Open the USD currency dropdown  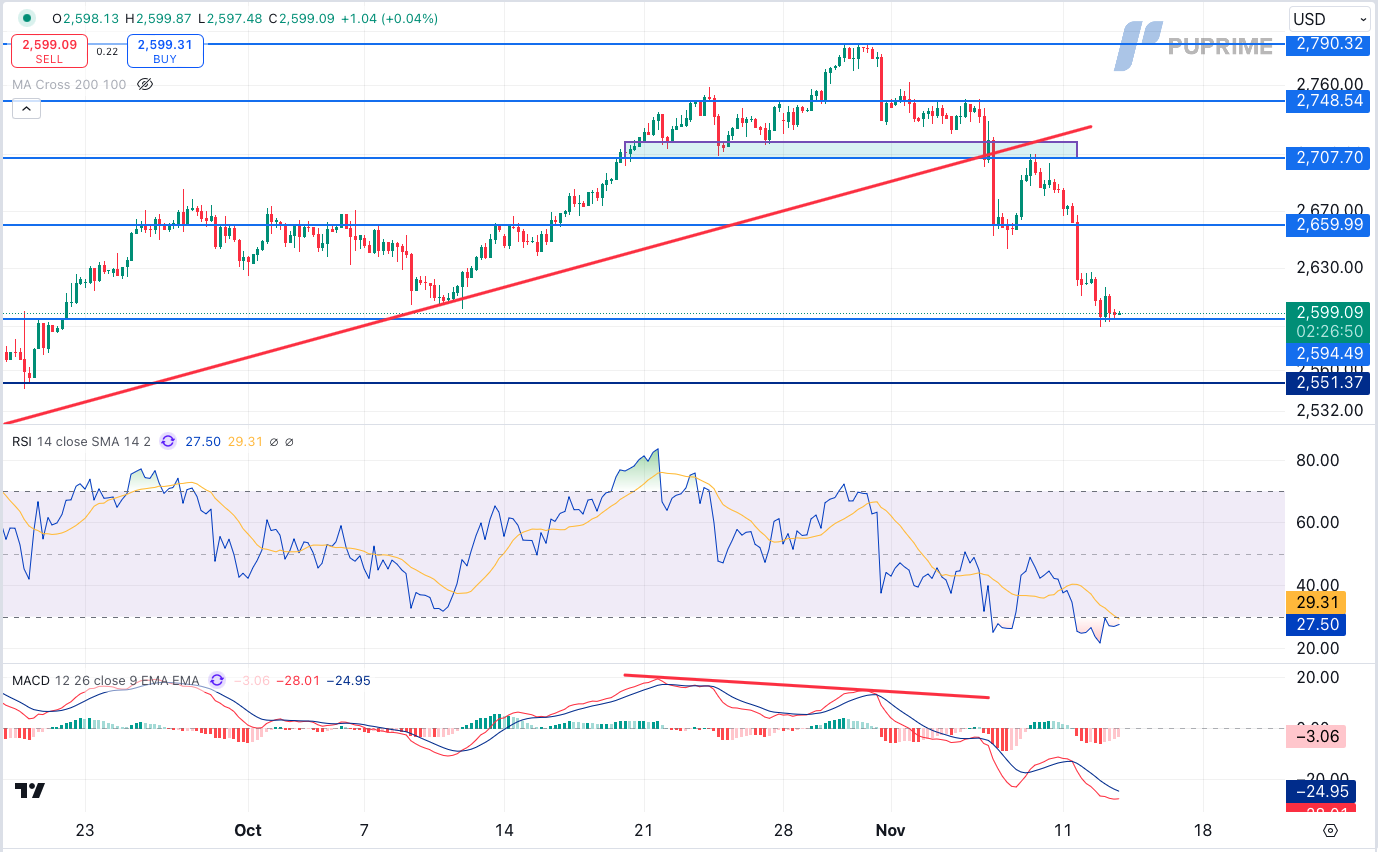pyautogui.click(x=1329, y=19)
